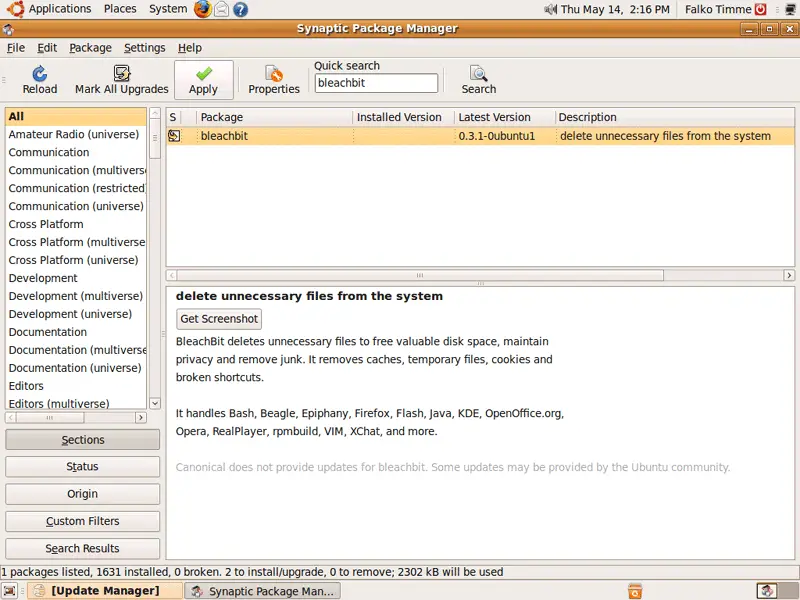
Task: Click the bottom-right workspace switcher icon
Action: point(767,591)
